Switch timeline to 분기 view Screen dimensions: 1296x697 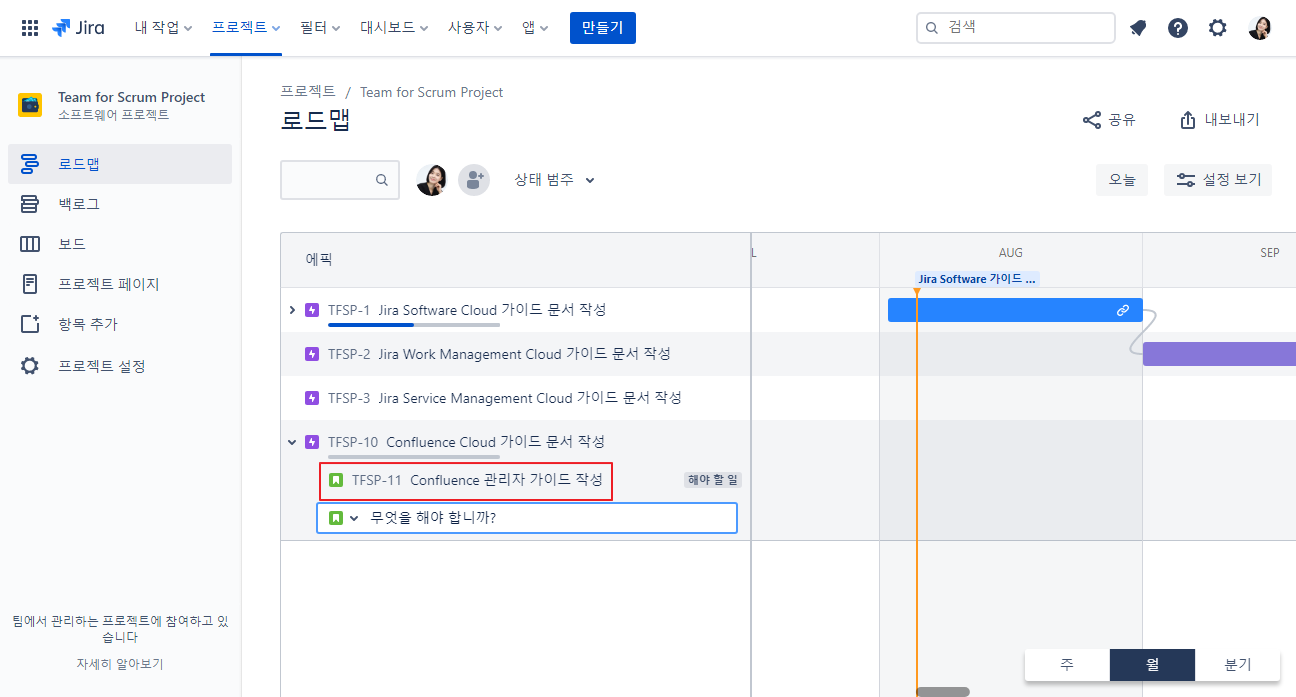(1237, 665)
